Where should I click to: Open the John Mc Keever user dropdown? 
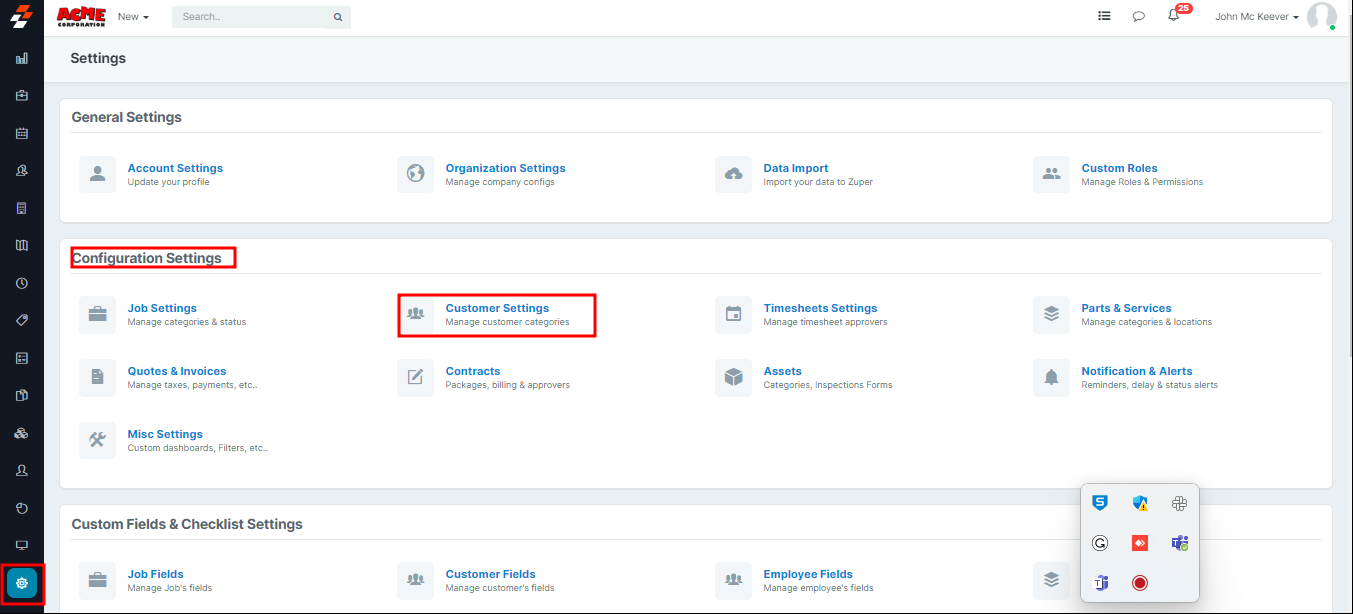pos(1256,17)
